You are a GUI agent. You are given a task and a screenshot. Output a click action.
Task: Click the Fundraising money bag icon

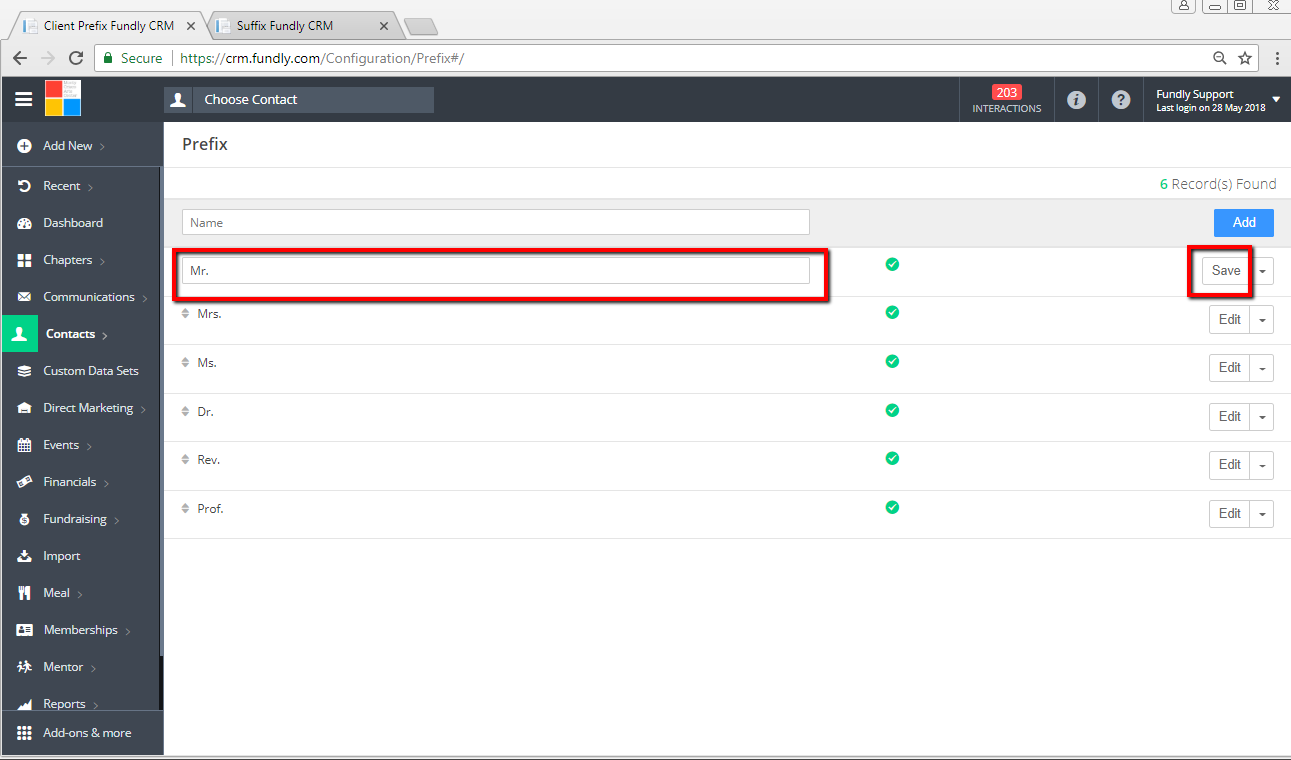tap(25, 519)
